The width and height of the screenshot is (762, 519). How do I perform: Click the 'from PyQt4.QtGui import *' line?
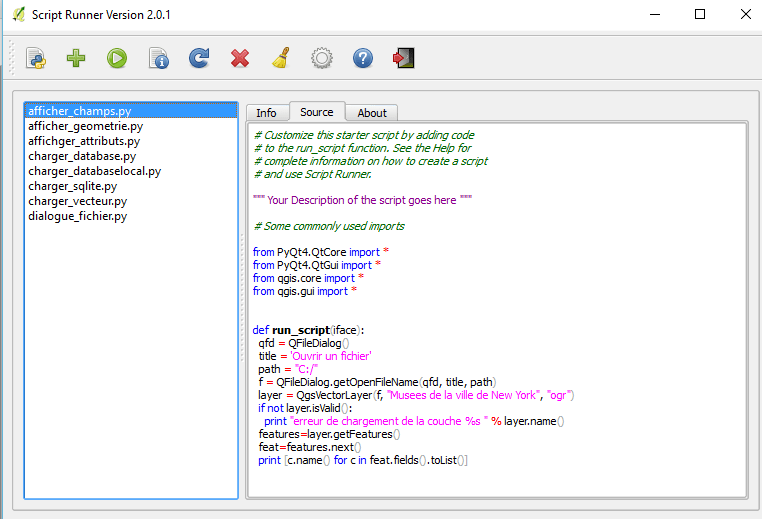point(317,265)
